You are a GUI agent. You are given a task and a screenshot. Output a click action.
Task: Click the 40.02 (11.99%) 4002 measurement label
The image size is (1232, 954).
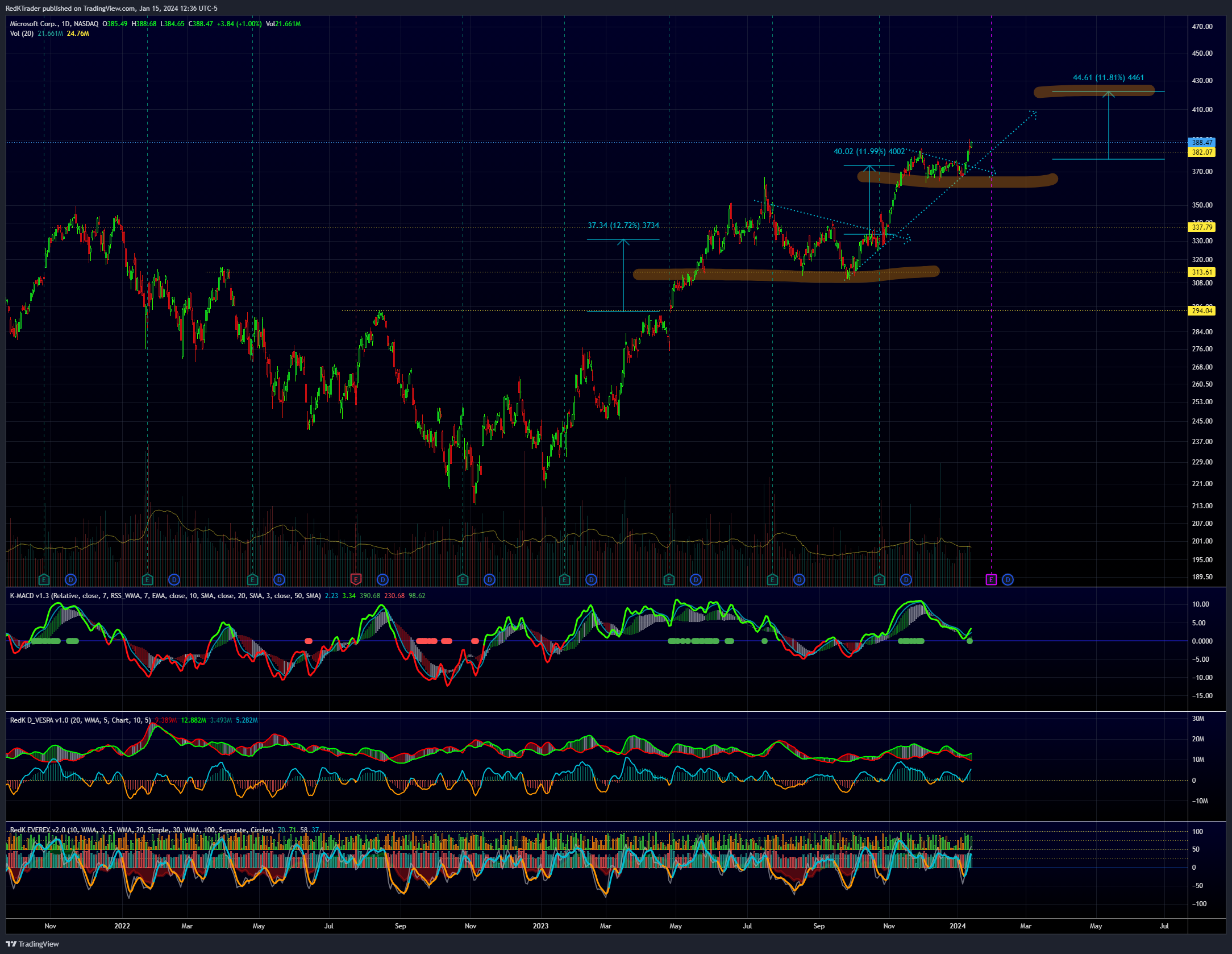(869, 151)
